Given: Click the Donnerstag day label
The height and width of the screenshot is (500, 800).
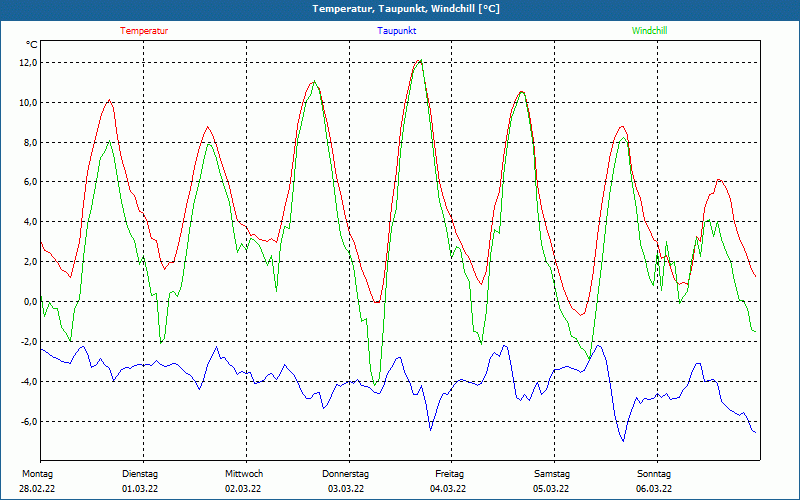Looking at the screenshot, I should (345, 474).
